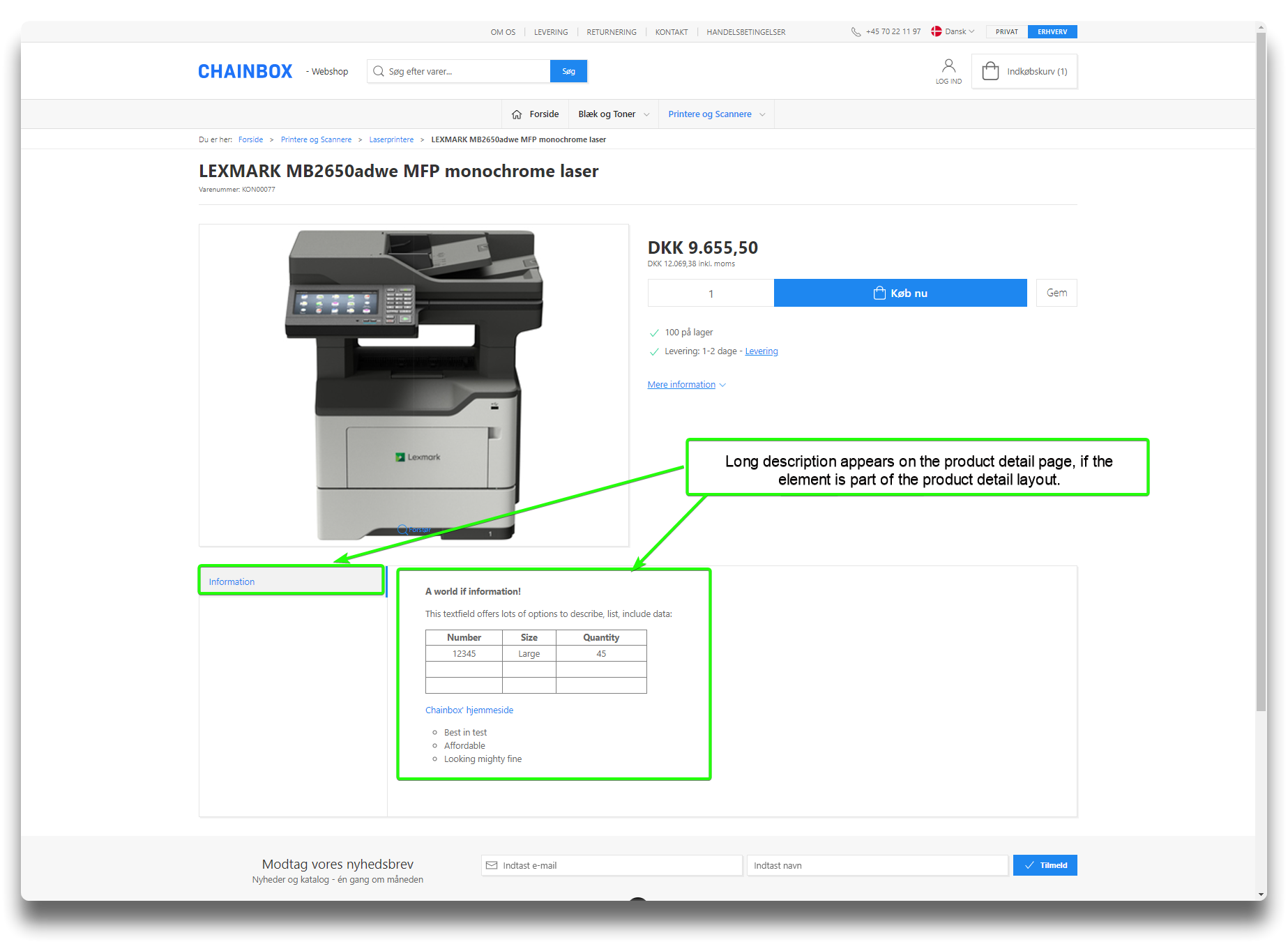This screenshot has width=1288, height=944.
Task: Expand the Printere og Scannere menu
Action: (716, 114)
